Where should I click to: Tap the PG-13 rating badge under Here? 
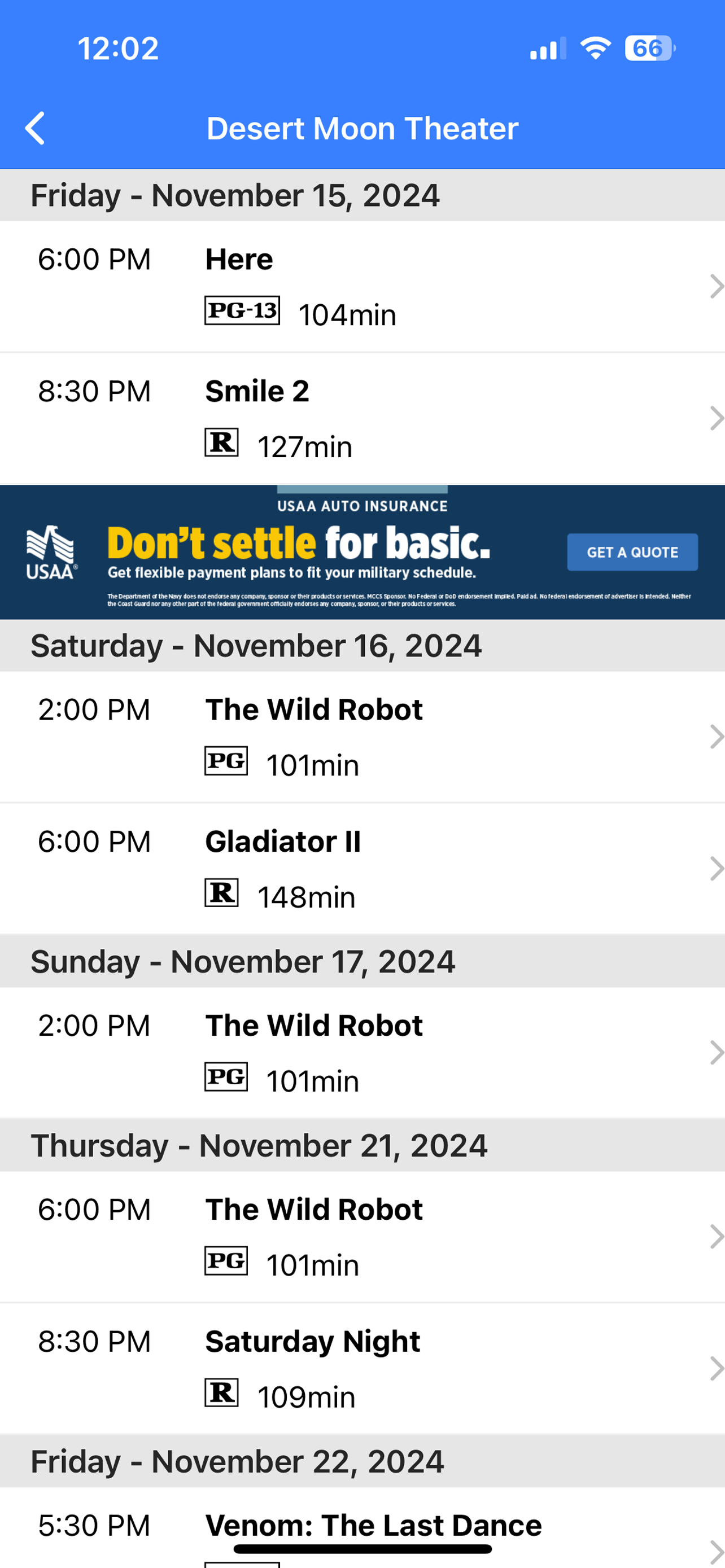[242, 310]
